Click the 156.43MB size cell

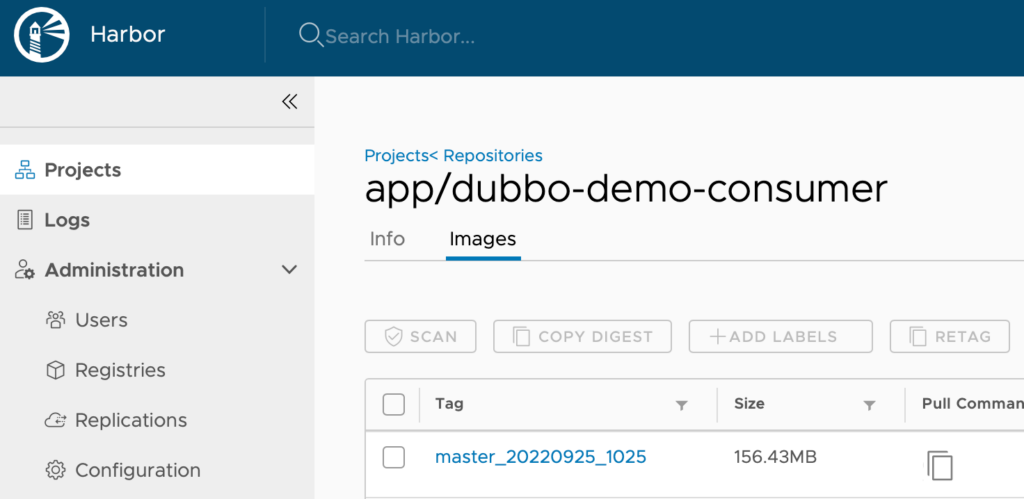click(x=775, y=457)
